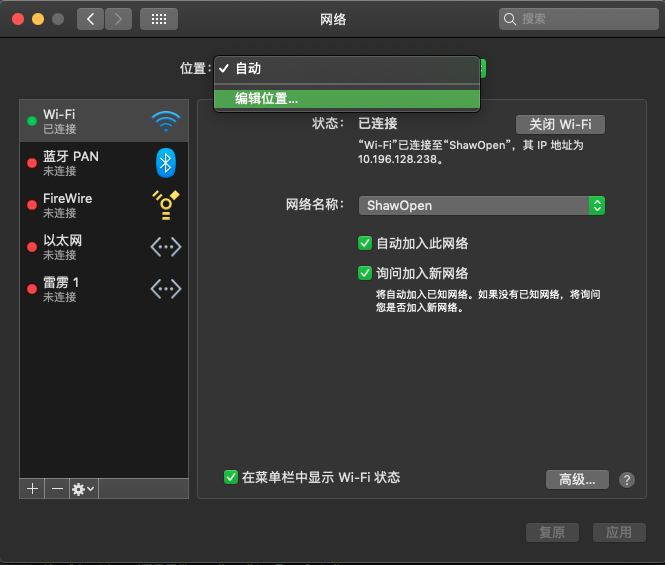This screenshot has width=665, height=565.
Task: Open help with the question mark button
Action: [x=627, y=480]
